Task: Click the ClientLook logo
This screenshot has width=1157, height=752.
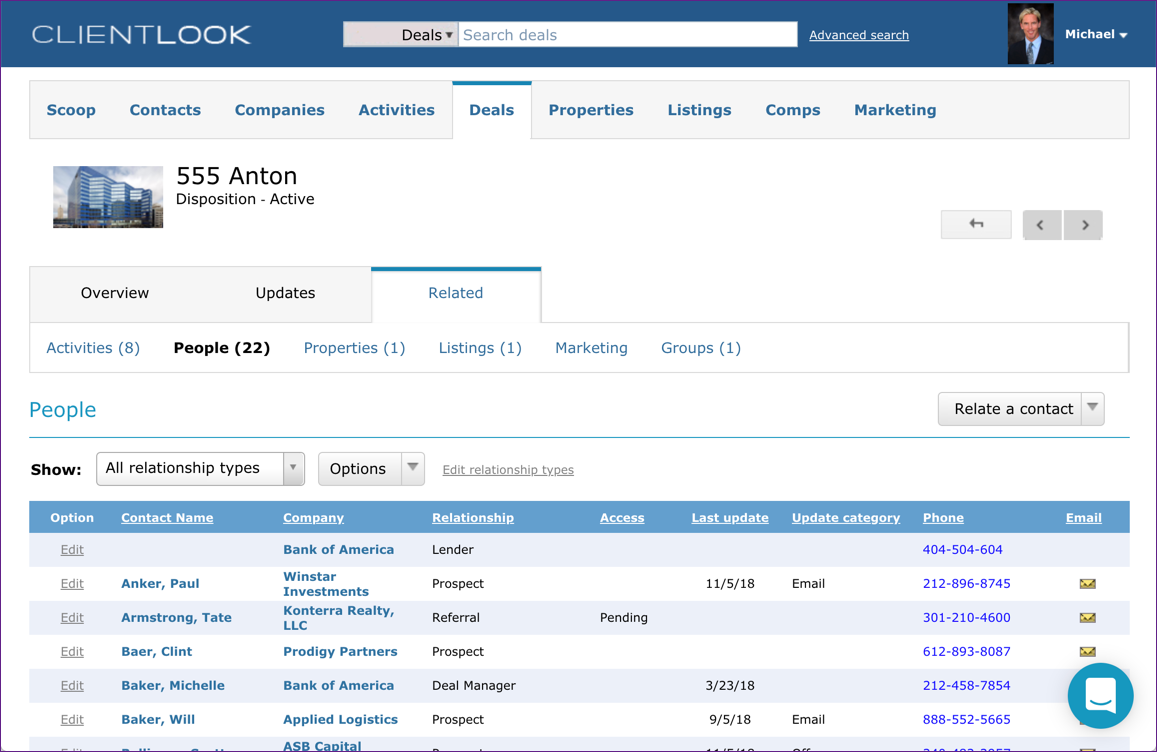Action: click(x=140, y=33)
